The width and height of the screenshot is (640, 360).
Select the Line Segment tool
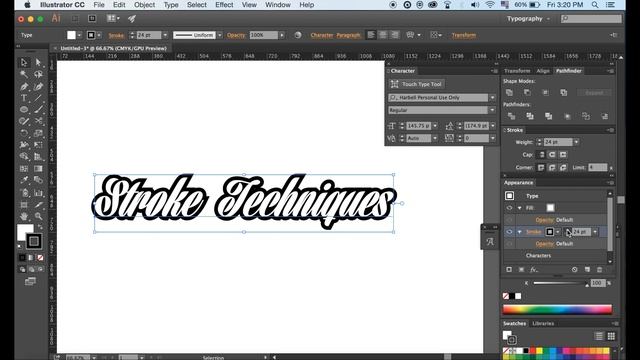coord(38,98)
